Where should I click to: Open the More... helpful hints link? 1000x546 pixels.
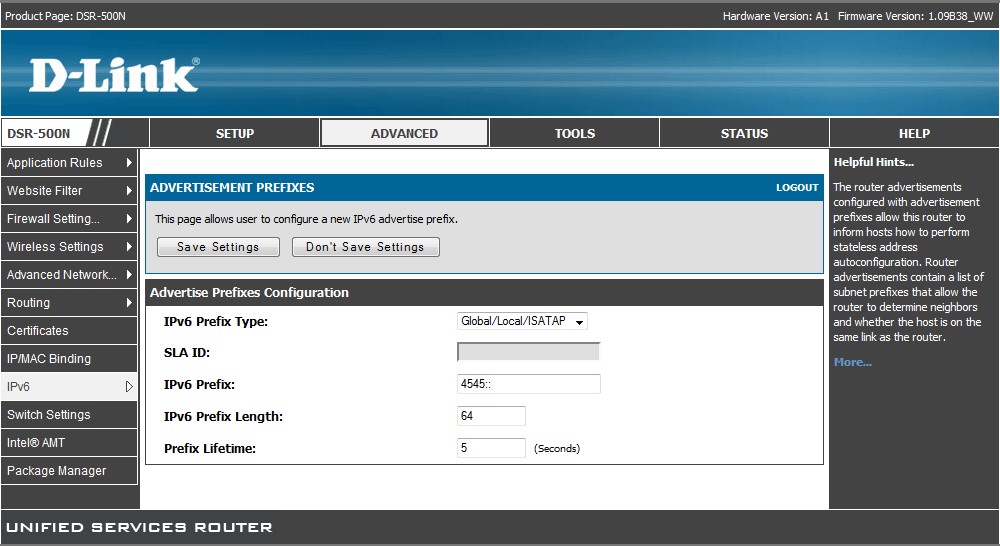click(x=853, y=362)
